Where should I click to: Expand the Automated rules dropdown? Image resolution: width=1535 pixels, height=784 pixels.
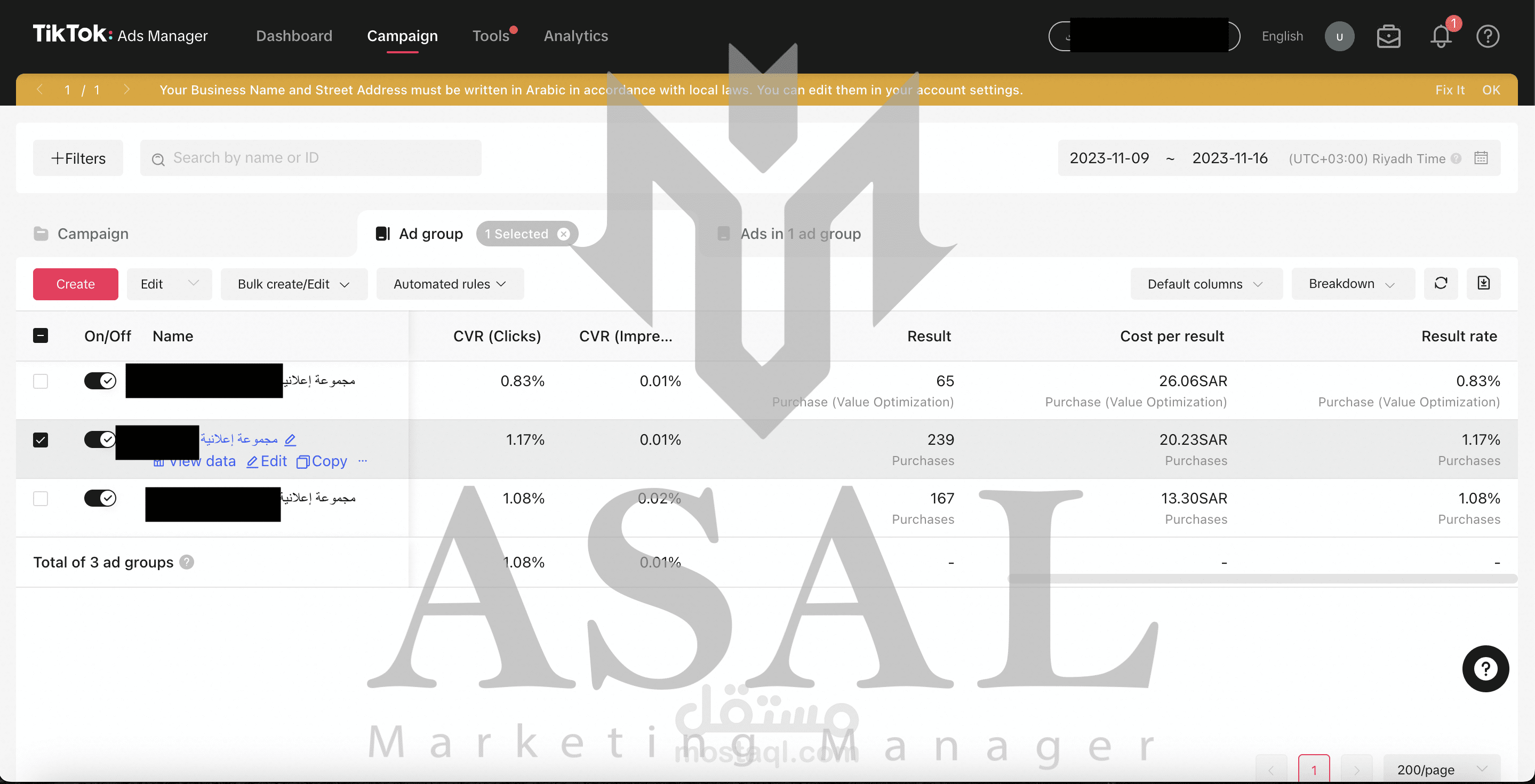(x=450, y=284)
